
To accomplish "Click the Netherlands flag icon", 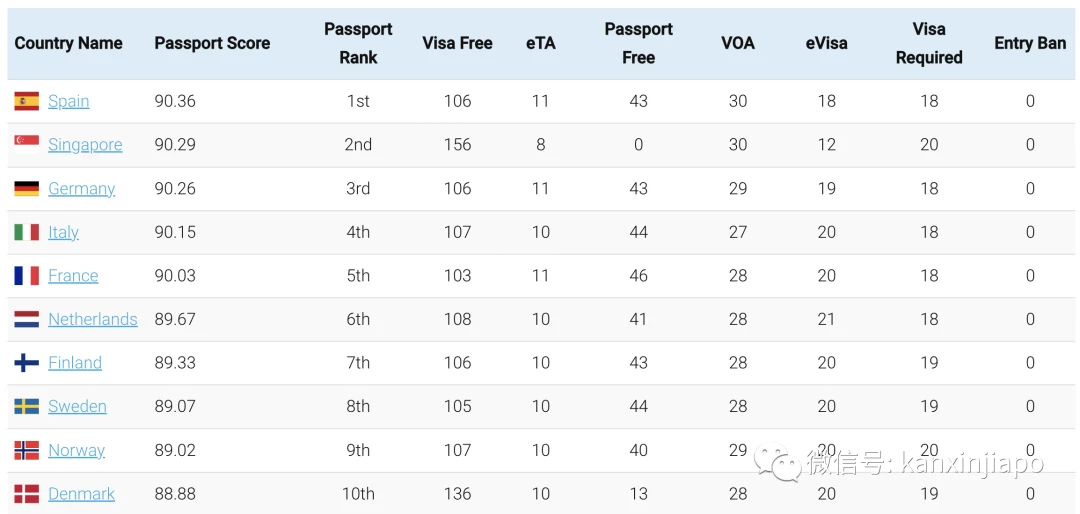I will point(26,319).
